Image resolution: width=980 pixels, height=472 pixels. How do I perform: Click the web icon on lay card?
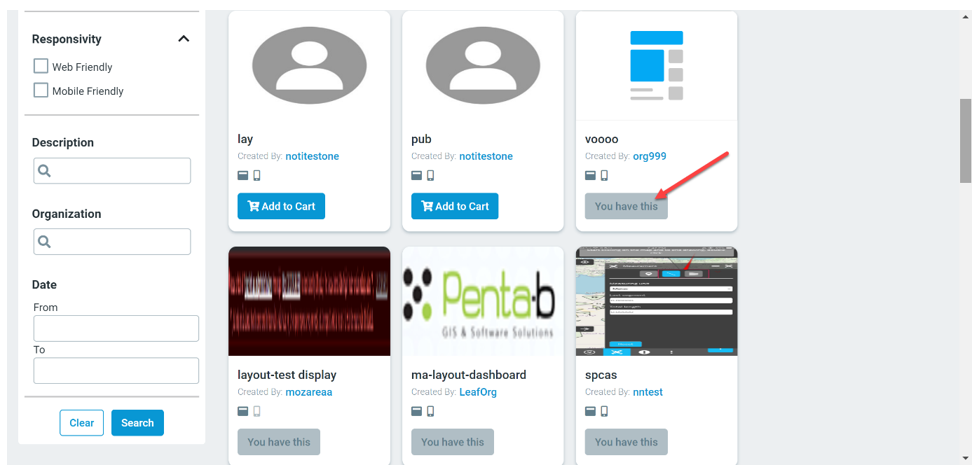243,176
